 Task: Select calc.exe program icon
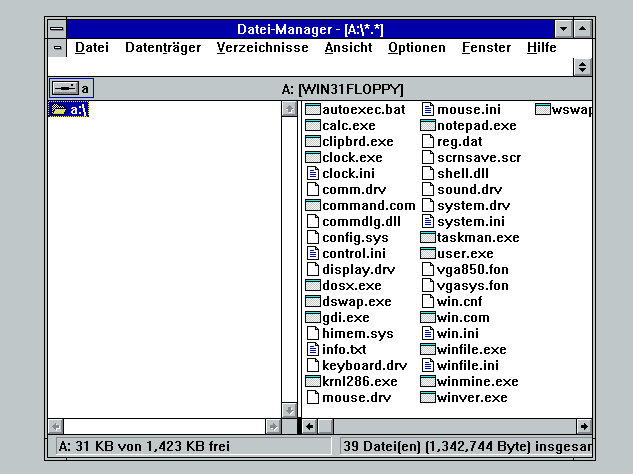tap(313, 126)
